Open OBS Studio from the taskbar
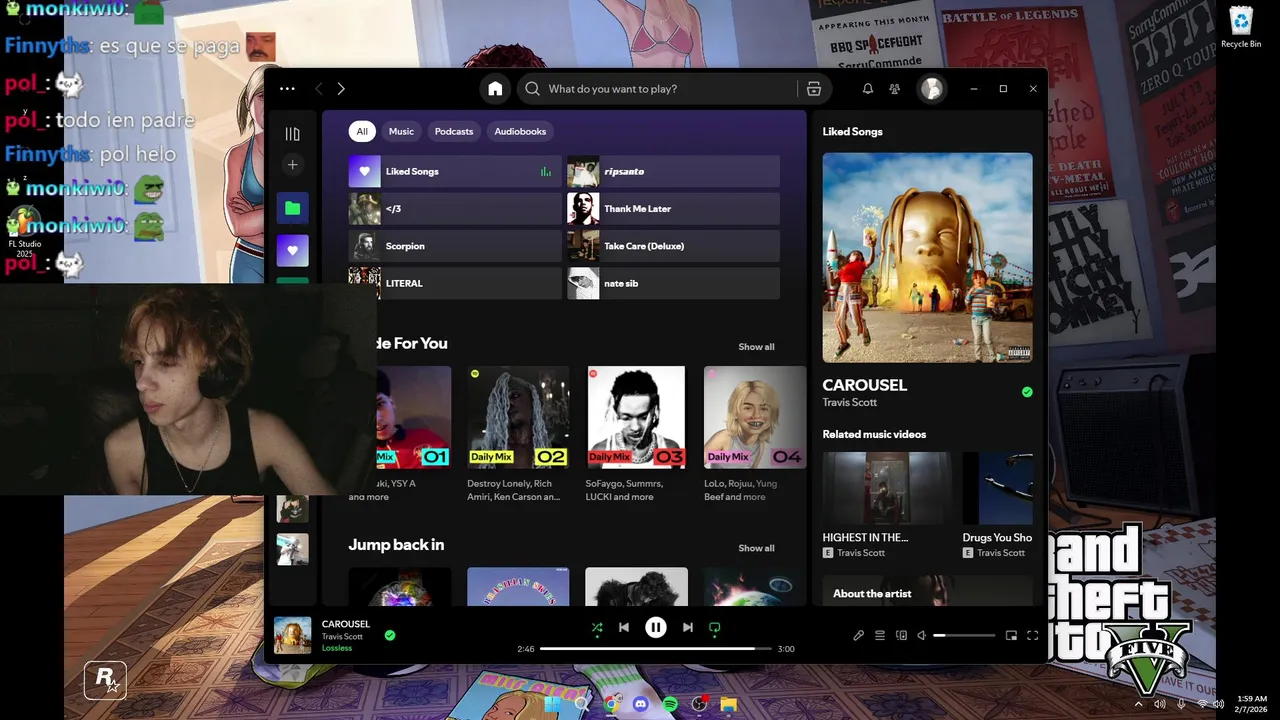The height and width of the screenshot is (720, 1280). (700, 704)
